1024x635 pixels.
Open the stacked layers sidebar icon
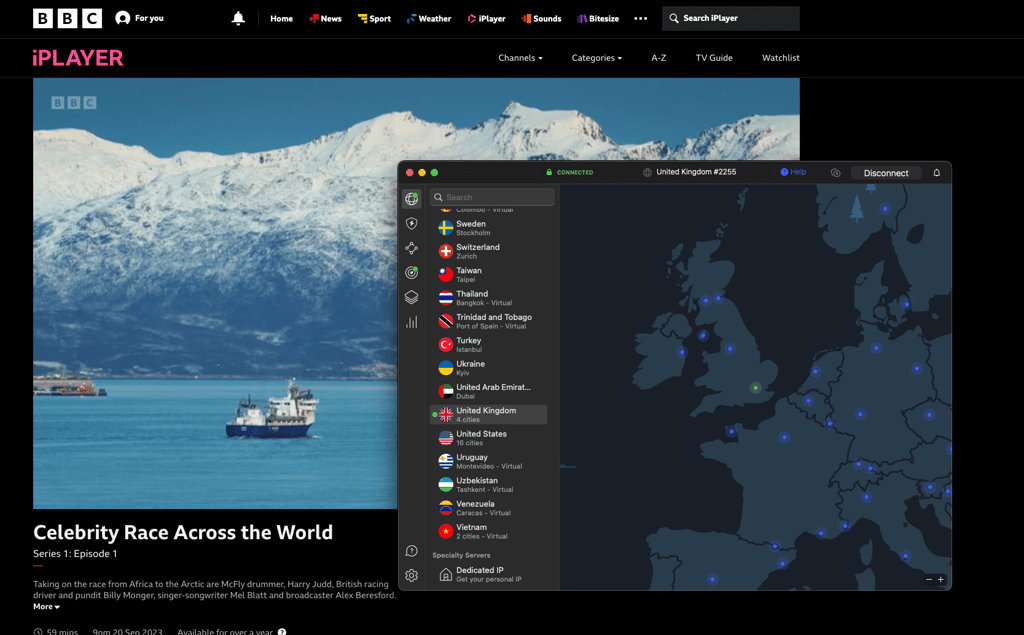point(411,297)
